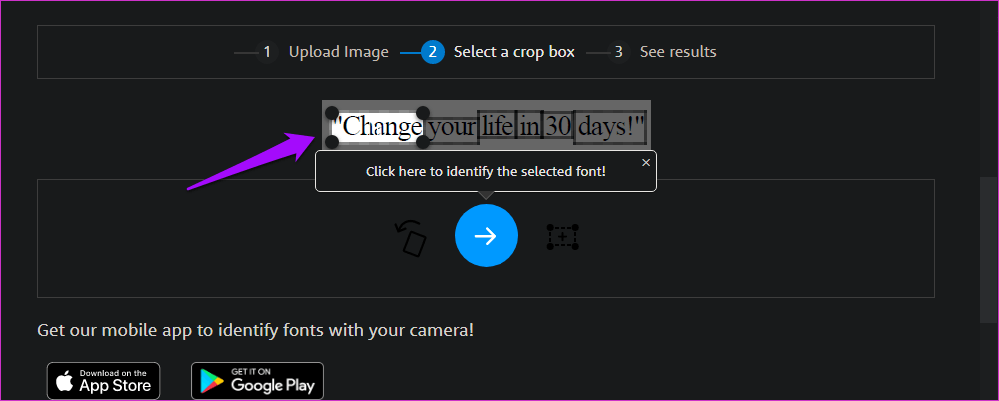
Task: Close the identify font tooltip
Action: pyautogui.click(x=646, y=162)
